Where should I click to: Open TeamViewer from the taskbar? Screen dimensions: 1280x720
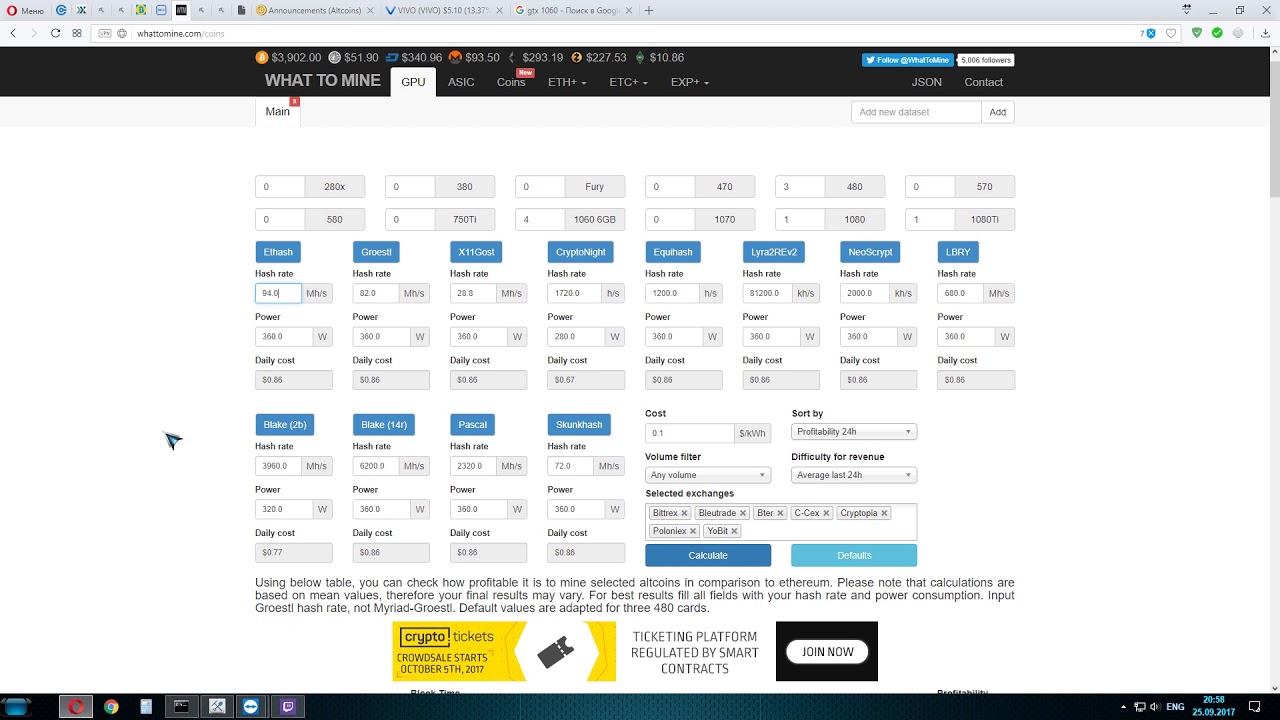point(251,706)
